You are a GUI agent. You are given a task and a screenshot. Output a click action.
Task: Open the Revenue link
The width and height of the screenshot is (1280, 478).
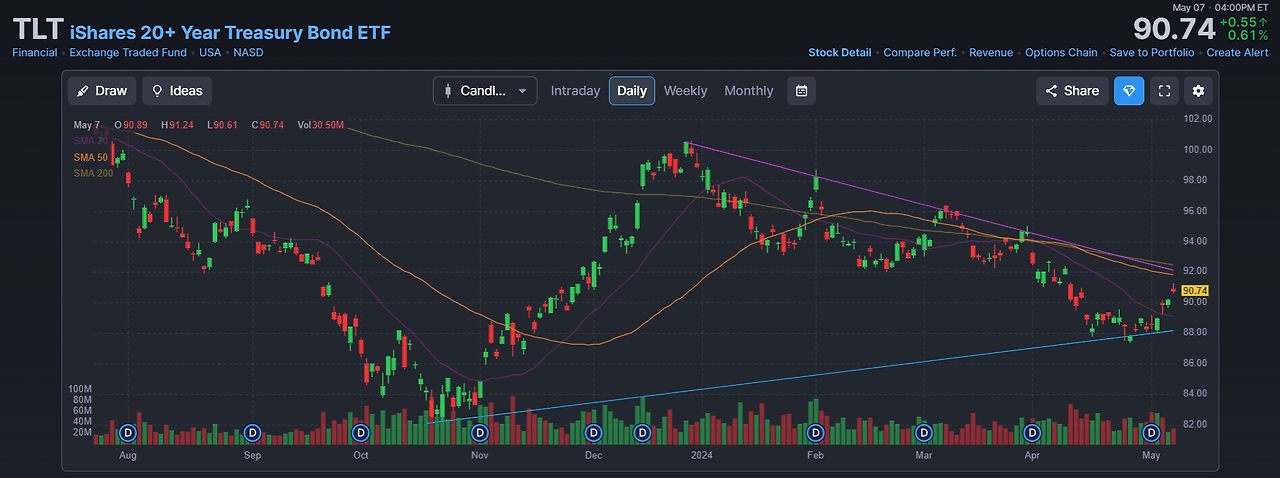click(x=991, y=53)
